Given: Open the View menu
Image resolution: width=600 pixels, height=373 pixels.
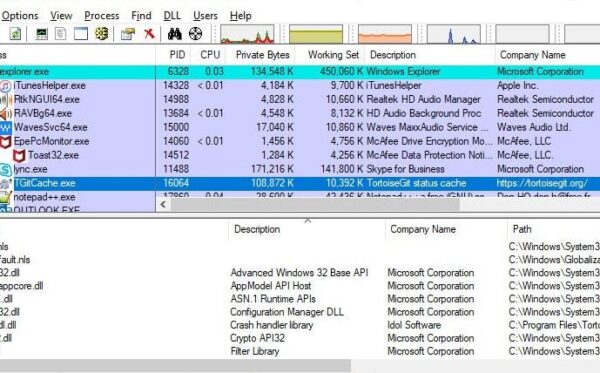Looking at the screenshot, I should coord(61,16).
